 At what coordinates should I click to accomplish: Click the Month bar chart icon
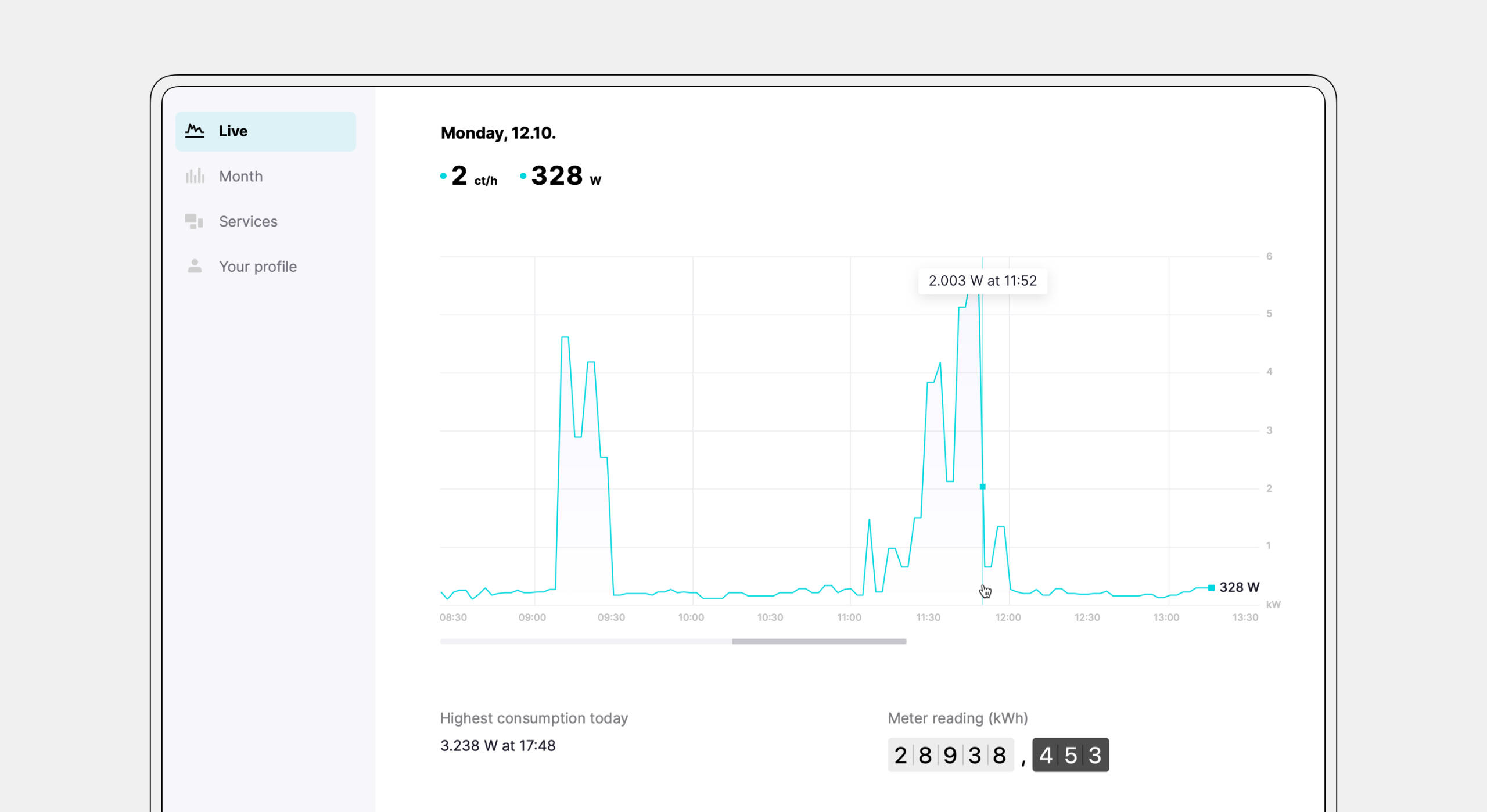point(195,176)
